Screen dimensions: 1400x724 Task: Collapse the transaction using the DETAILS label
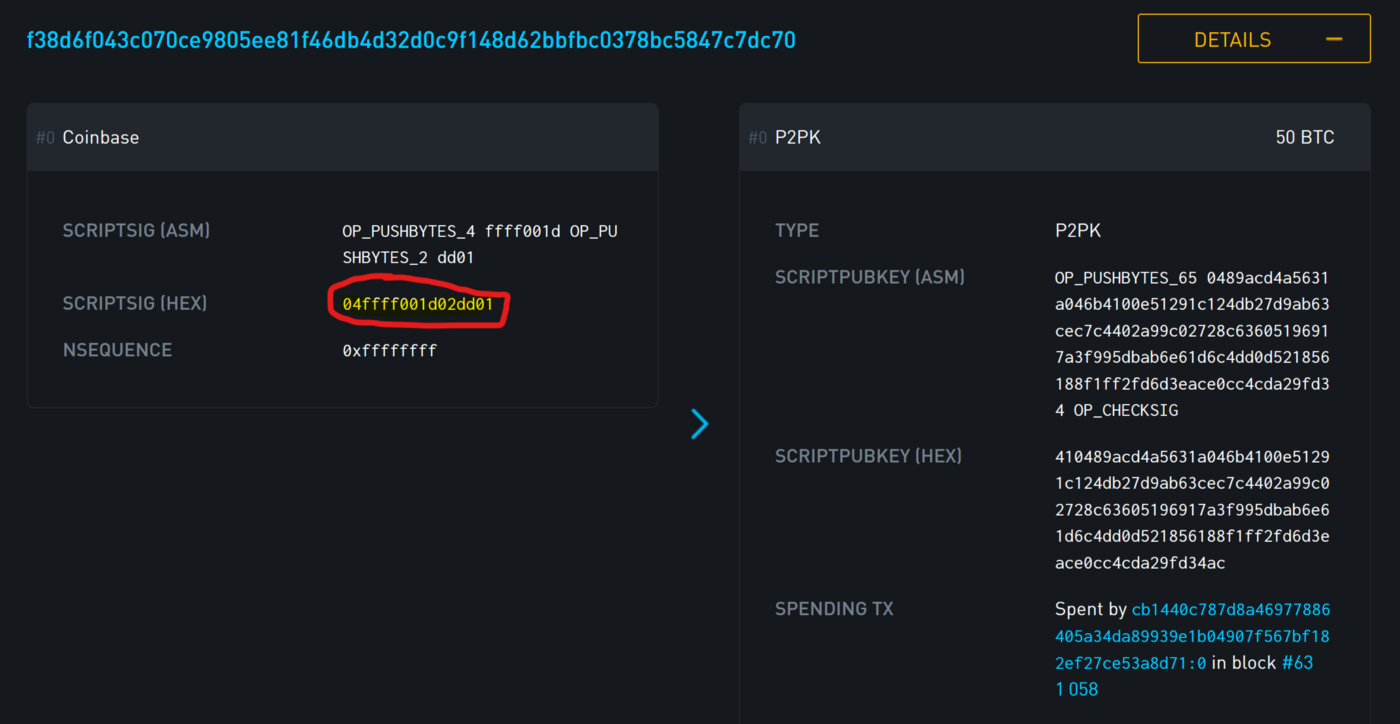click(x=1232, y=40)
